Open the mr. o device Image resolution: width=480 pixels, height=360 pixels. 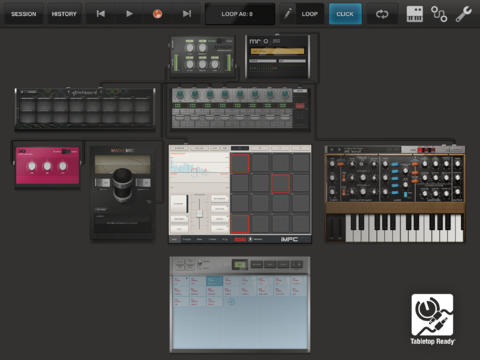[x=278, y=57]
